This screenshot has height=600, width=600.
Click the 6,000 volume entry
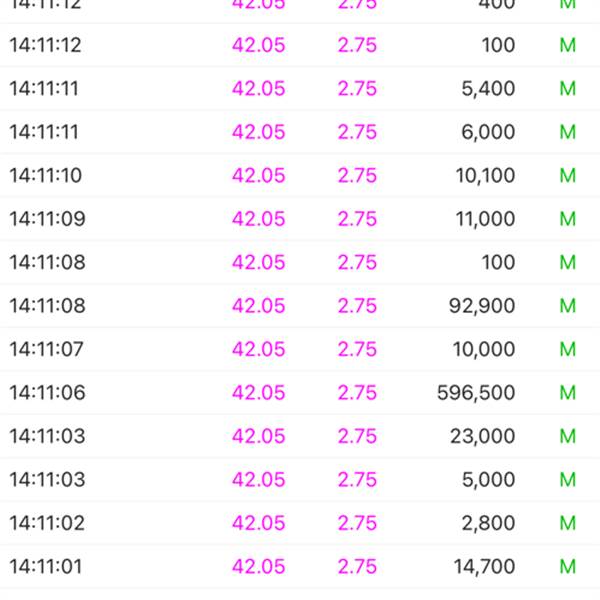coord(490,132)
